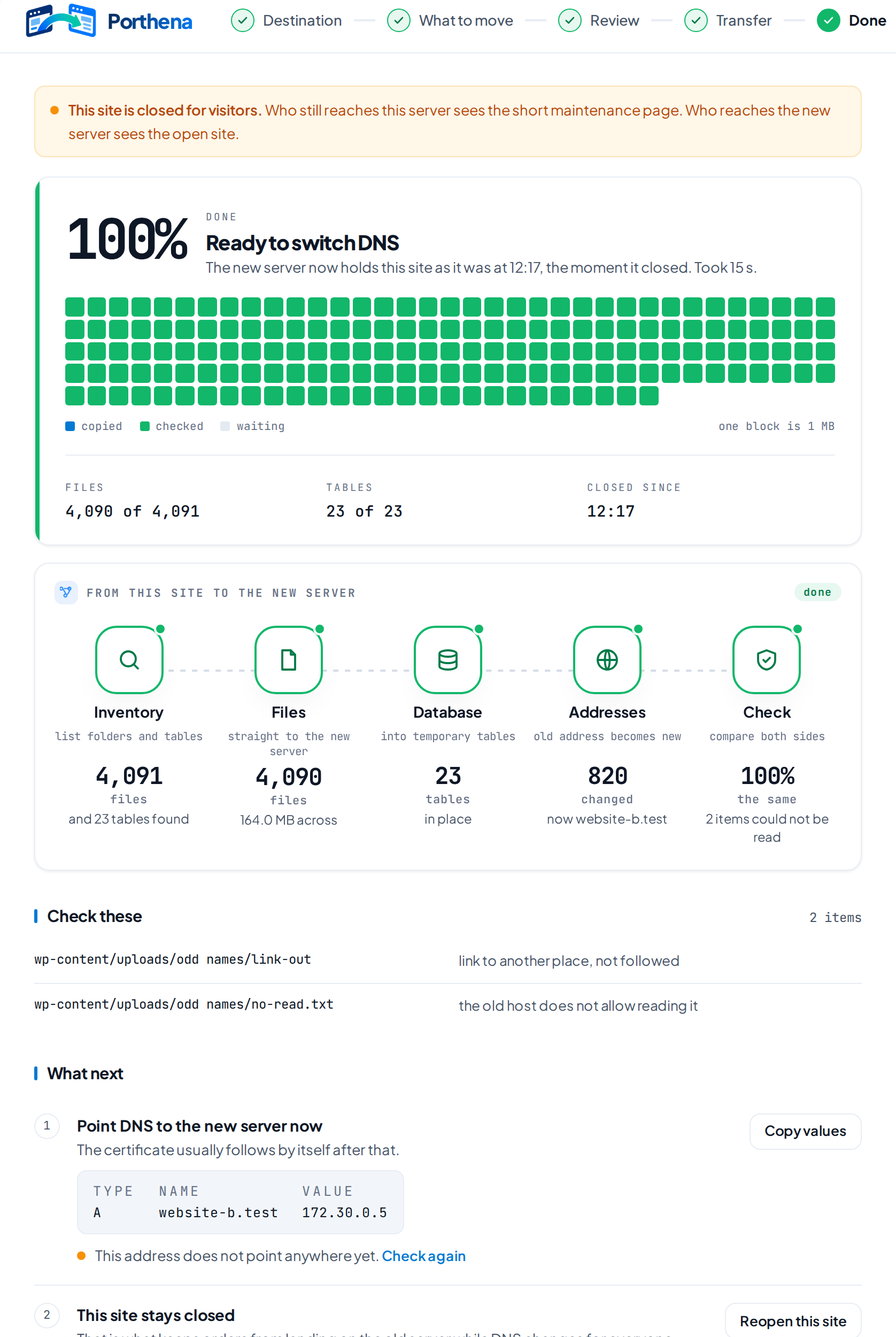Click the green done status badge
Image resolution: width=896 pixels, height=1337 pixels.
(x=817, y=592)
